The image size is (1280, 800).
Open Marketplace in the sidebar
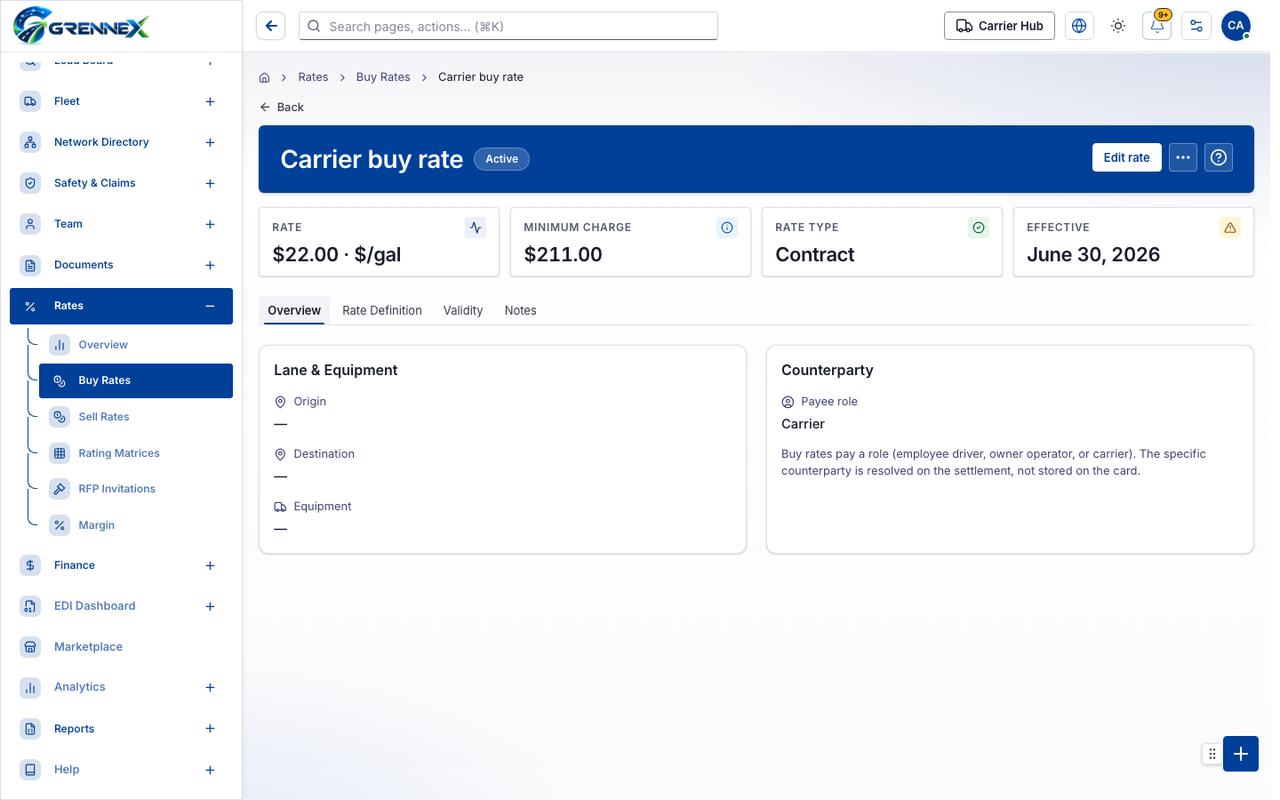pos(121,647)
